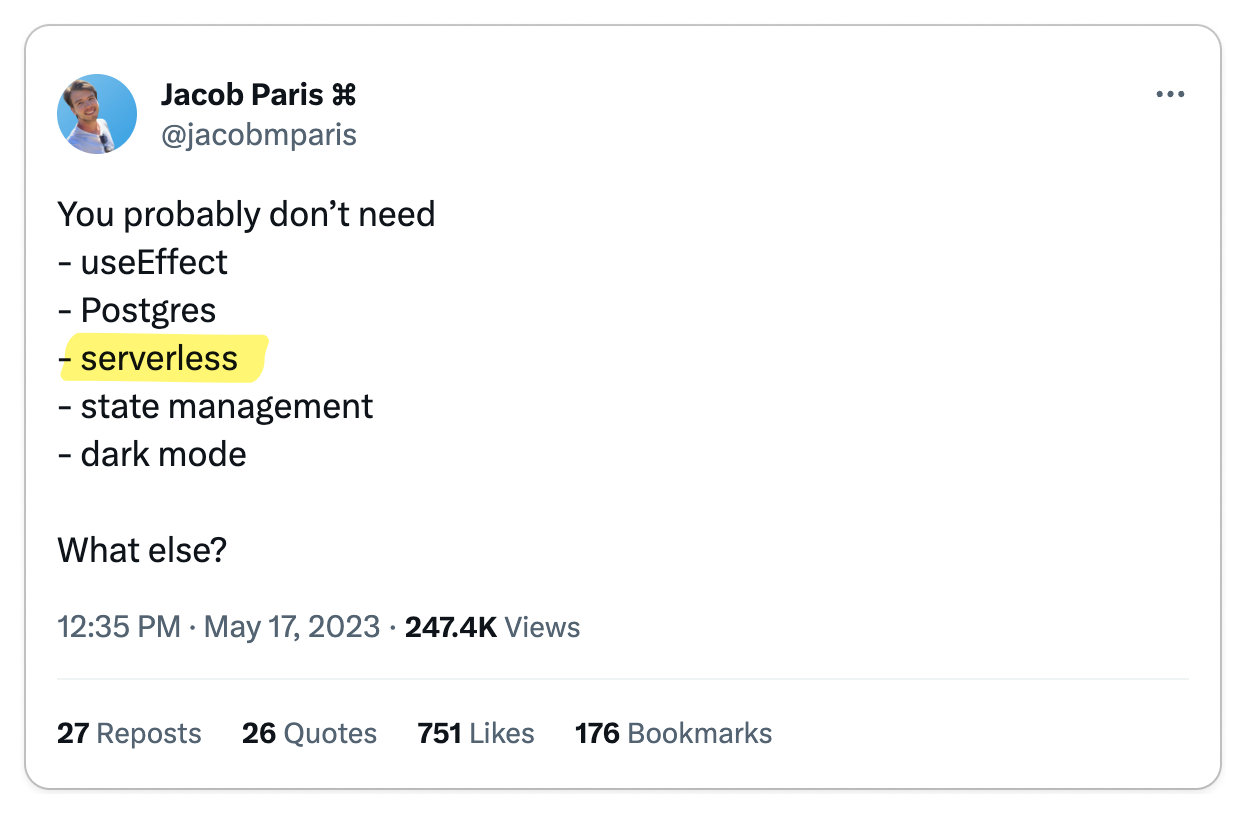Click the "What else?" question text
The image size is (1246, 814).
click(142, 550)
